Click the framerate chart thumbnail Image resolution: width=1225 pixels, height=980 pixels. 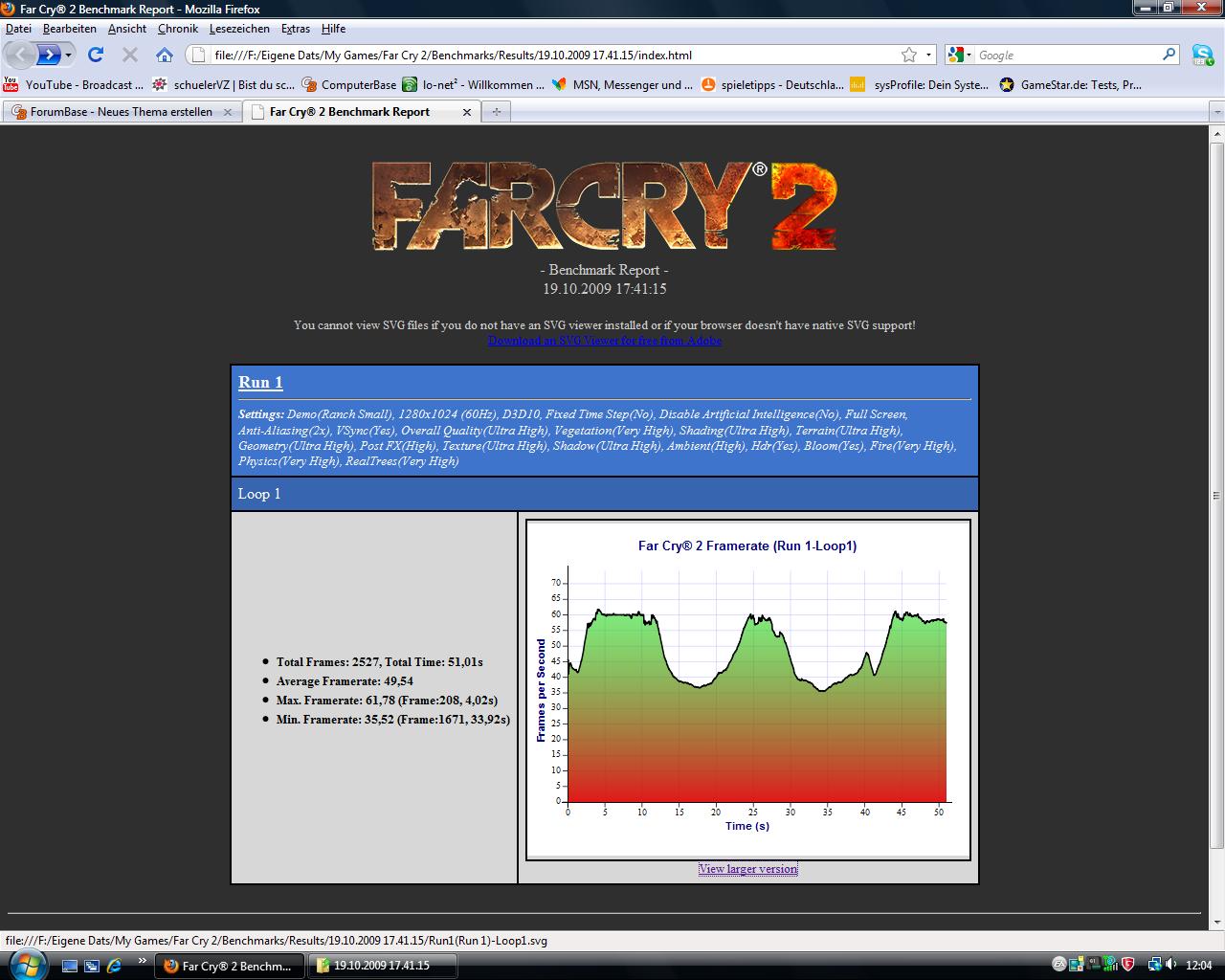click(748, 690)
